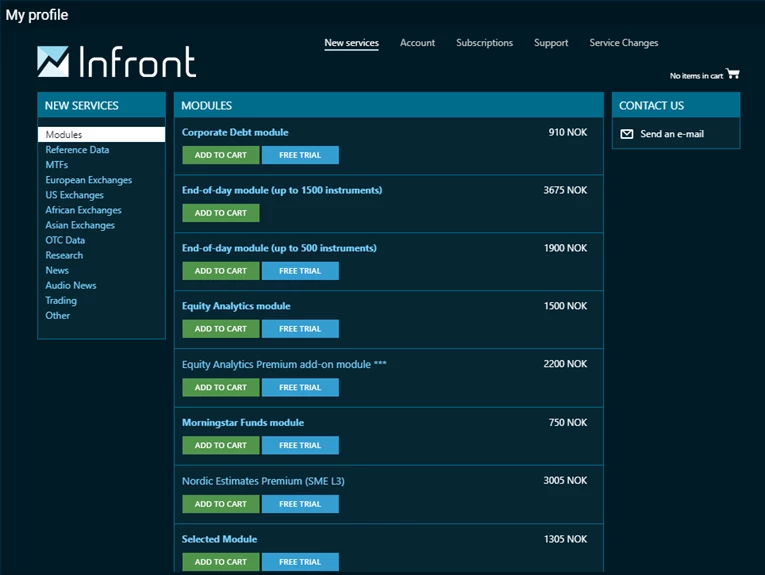Open the Selected Module title
The width and height of the screenshot is (765, 575).
point(220,539)
